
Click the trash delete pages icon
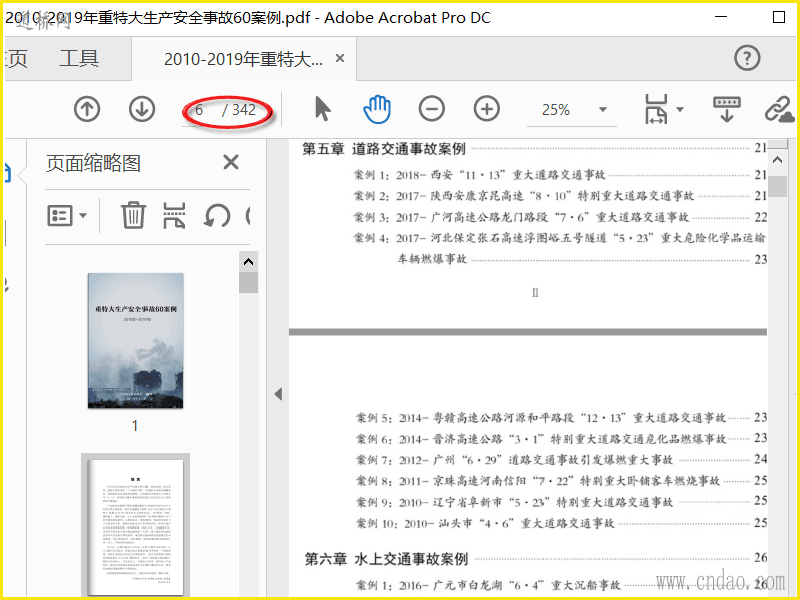(134, 215)
